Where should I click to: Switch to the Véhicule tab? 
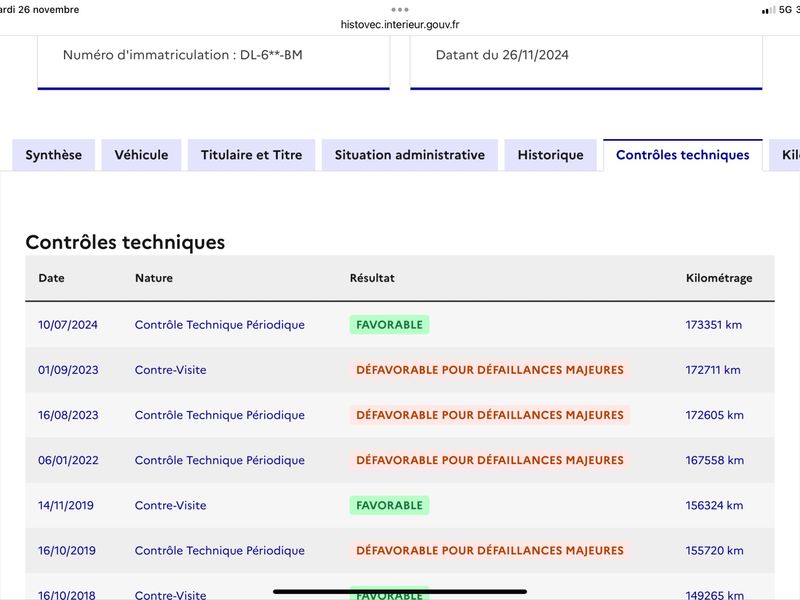coord(141,155)
